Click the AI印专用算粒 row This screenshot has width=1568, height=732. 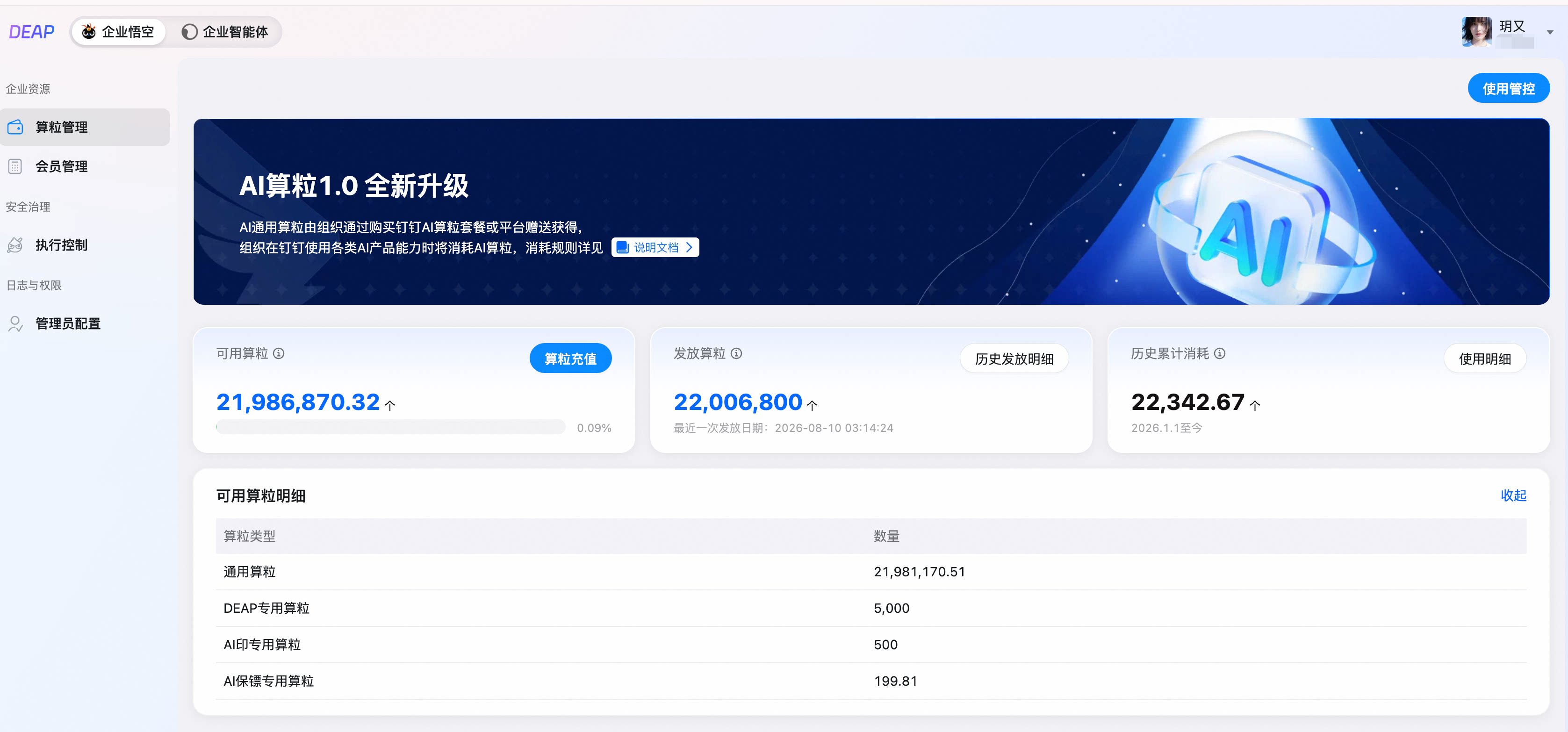(x=870, y=645)
